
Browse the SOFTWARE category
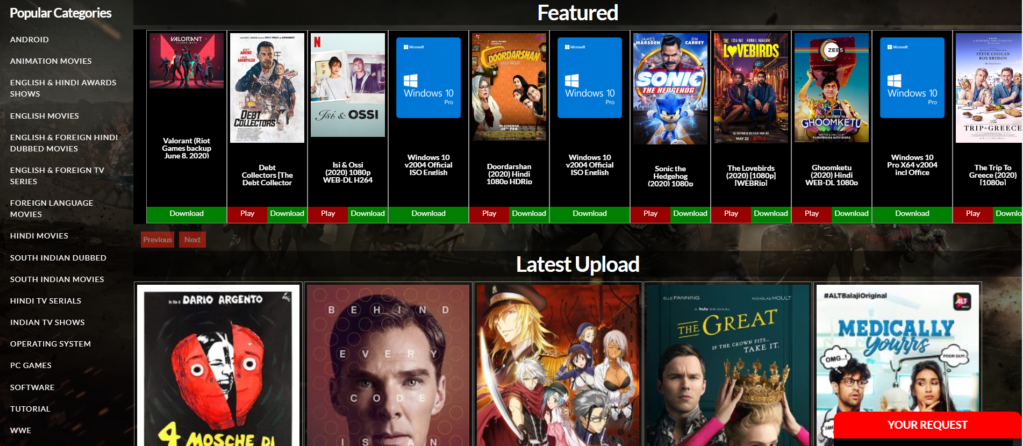pyautogui.click(x=32, y=387)
